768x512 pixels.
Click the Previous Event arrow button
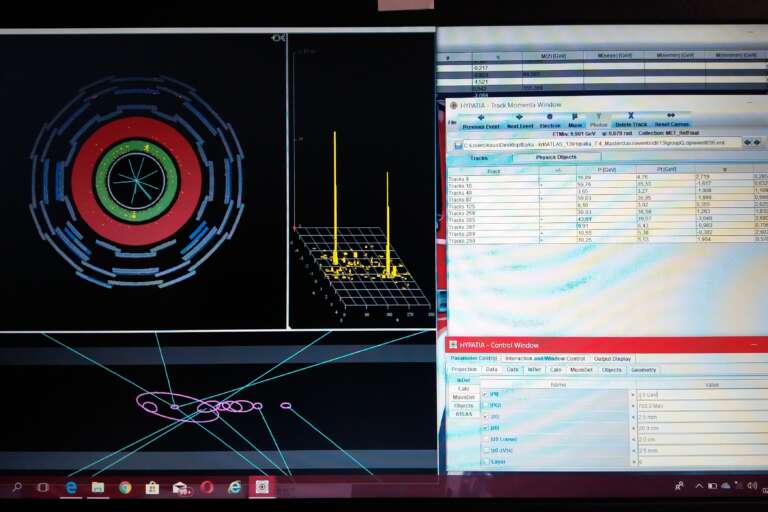pyautogui.click(x=480, y=121)
